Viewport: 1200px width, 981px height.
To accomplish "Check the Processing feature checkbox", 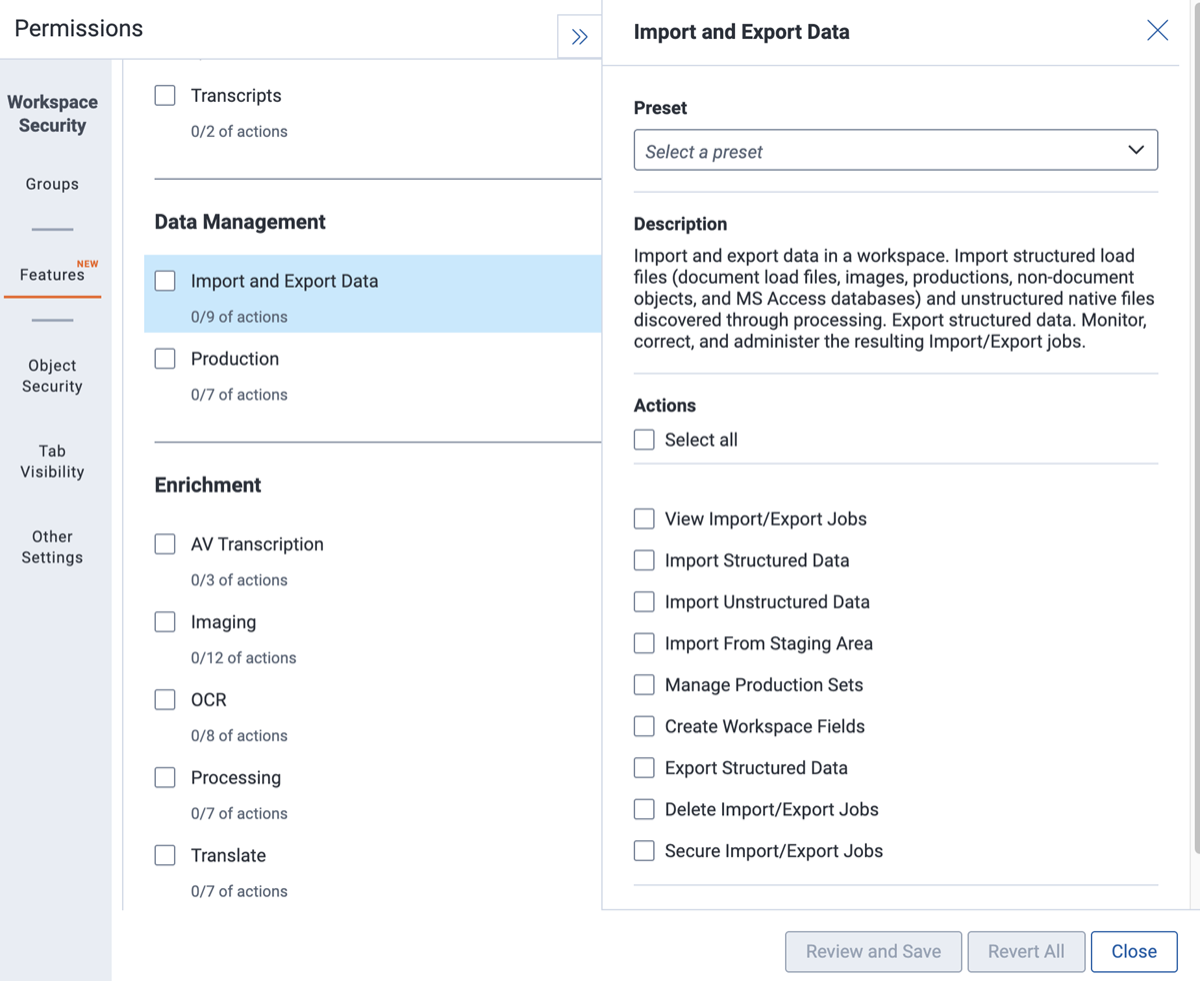I will [x=165, y=778].
